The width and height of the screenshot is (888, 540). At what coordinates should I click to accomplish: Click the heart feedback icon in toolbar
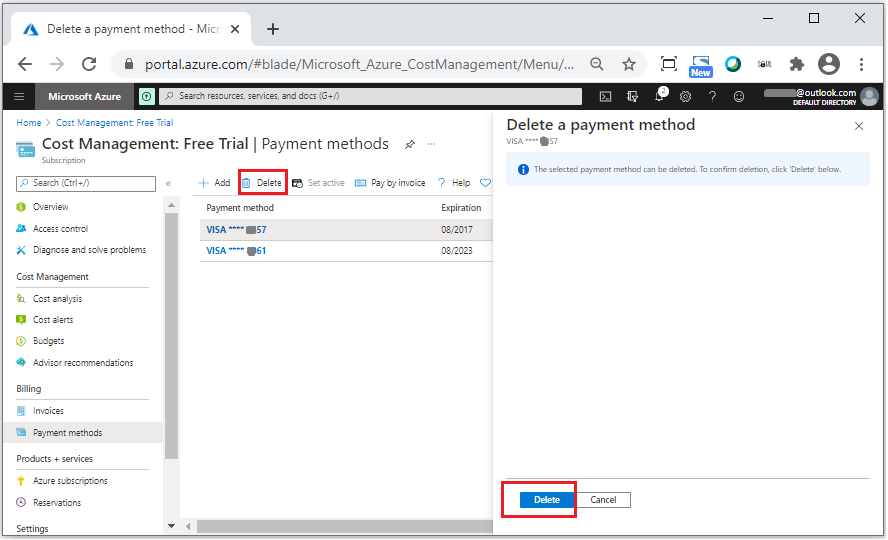pyautogui.click(x=485, y=183)
